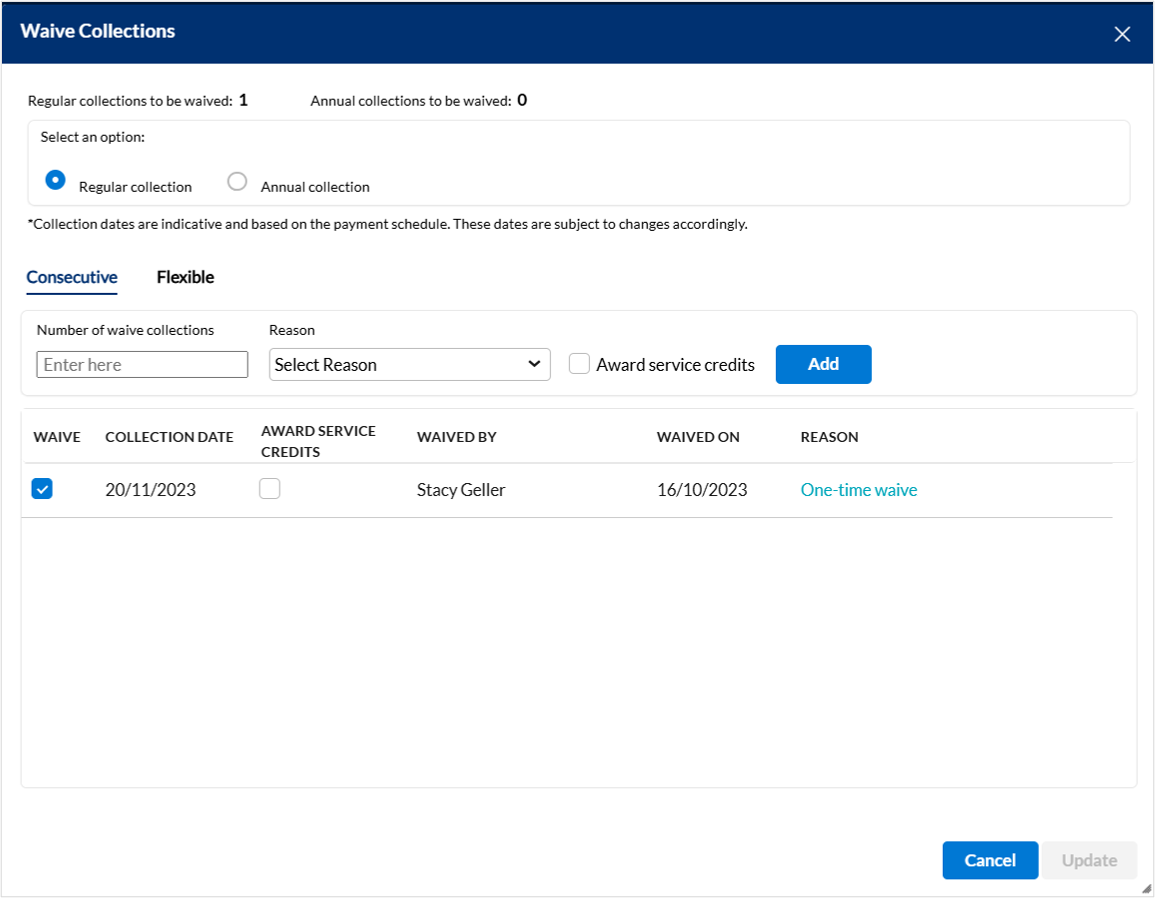Switch to the Flexible tab
Image resolution: width=1155 pixels, height=898 pixels.
[186, 277]
